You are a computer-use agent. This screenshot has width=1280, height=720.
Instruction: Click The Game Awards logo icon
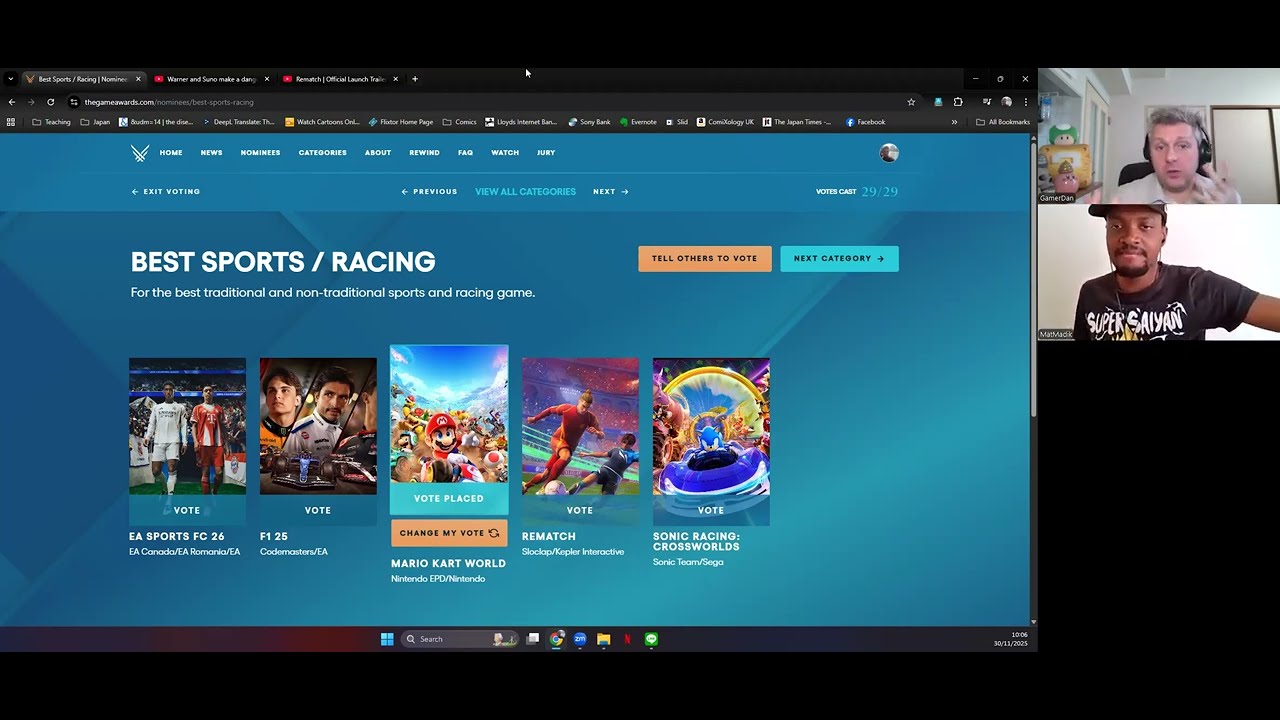(140, 153)
